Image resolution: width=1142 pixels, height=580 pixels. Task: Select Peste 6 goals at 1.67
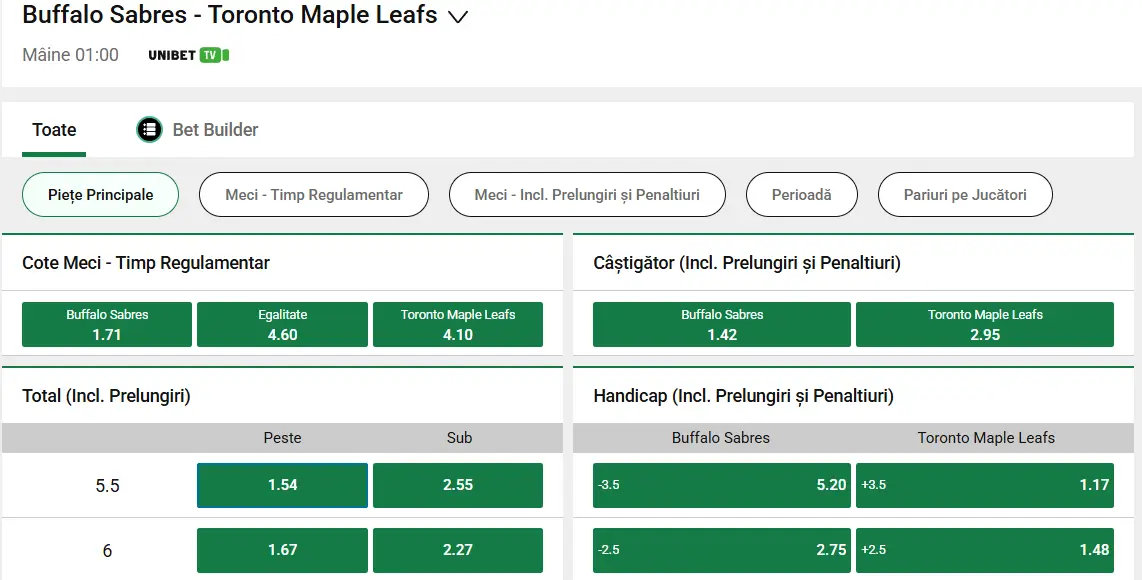coord(282,550)
